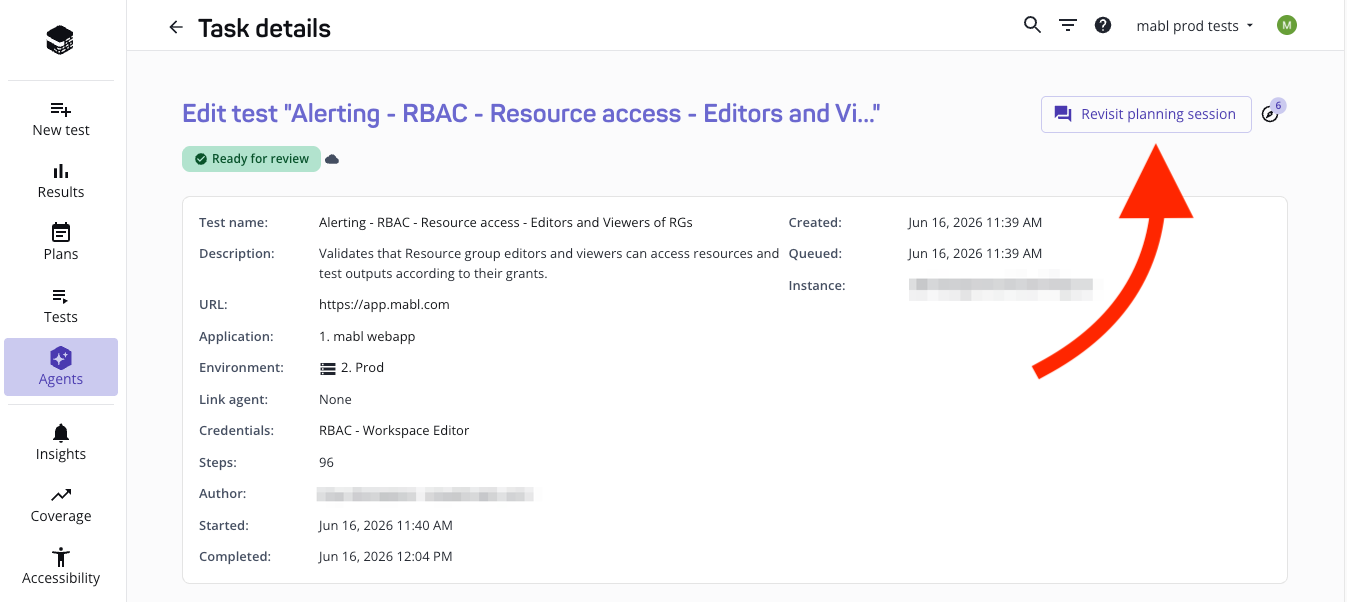The image size is (1347, 602).
Task: Open Insights from the sidebar
Action: coord(61,443)
